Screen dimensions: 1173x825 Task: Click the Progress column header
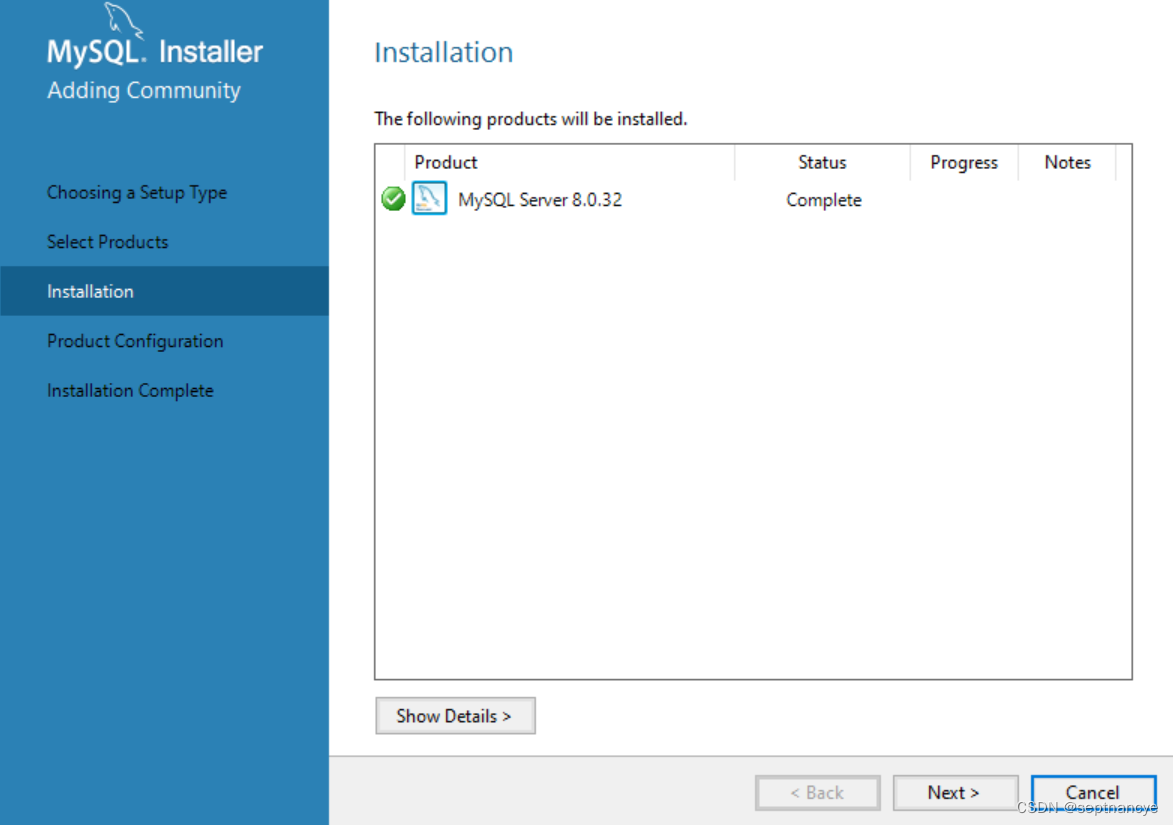pyautogui.click(x=964, y=162)
